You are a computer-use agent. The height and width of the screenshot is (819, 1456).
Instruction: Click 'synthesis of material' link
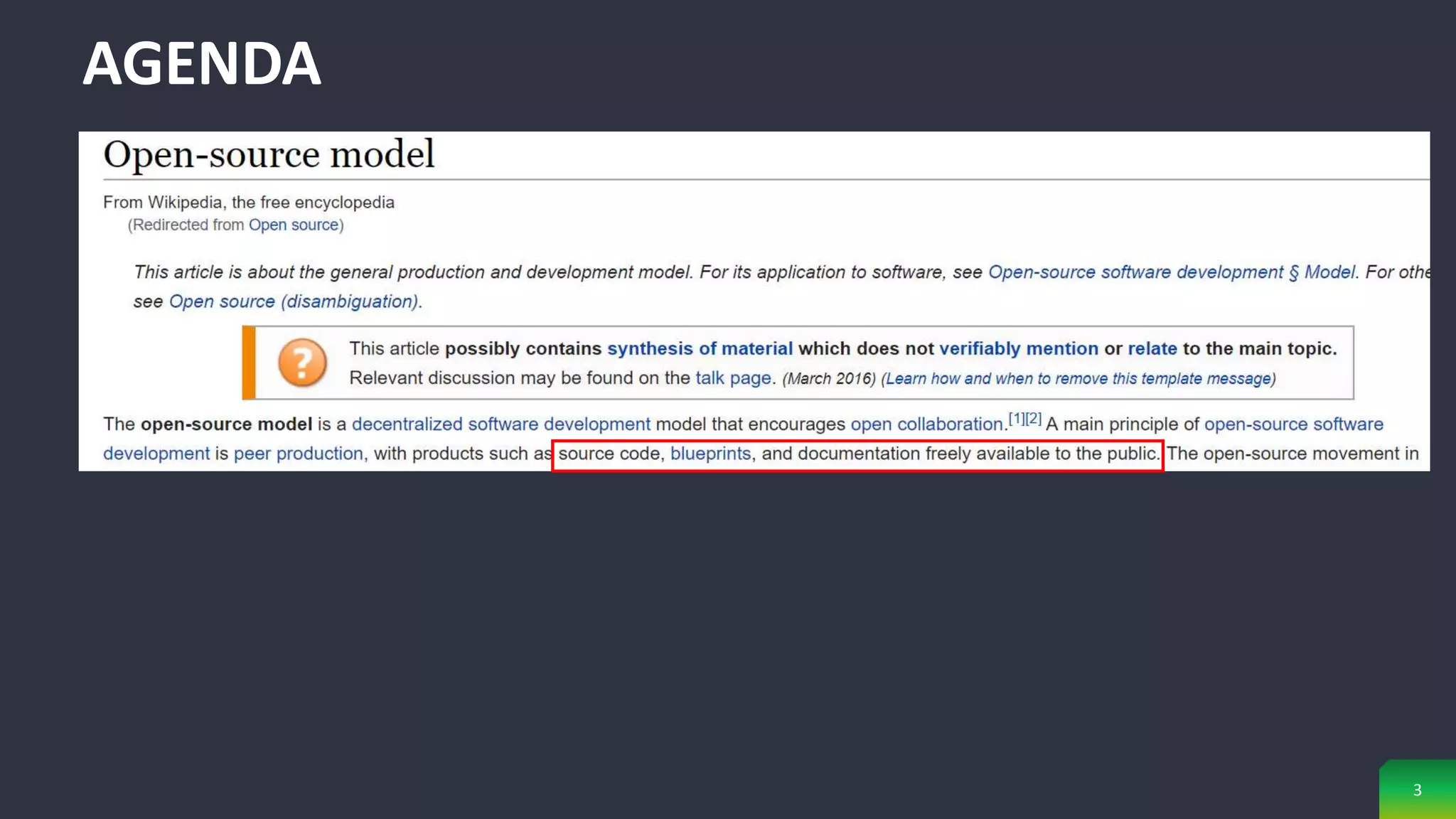coord(700,349)
